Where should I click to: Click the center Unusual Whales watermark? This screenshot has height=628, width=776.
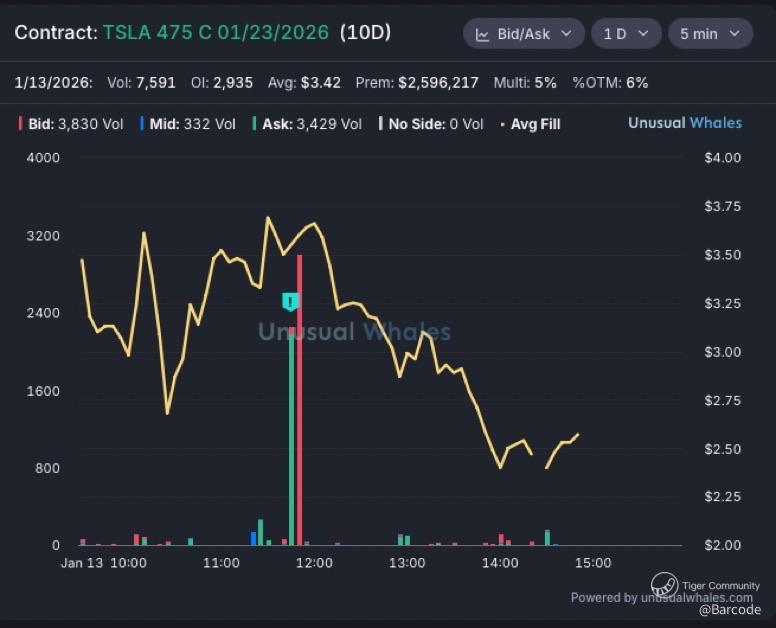pos(354,332)
